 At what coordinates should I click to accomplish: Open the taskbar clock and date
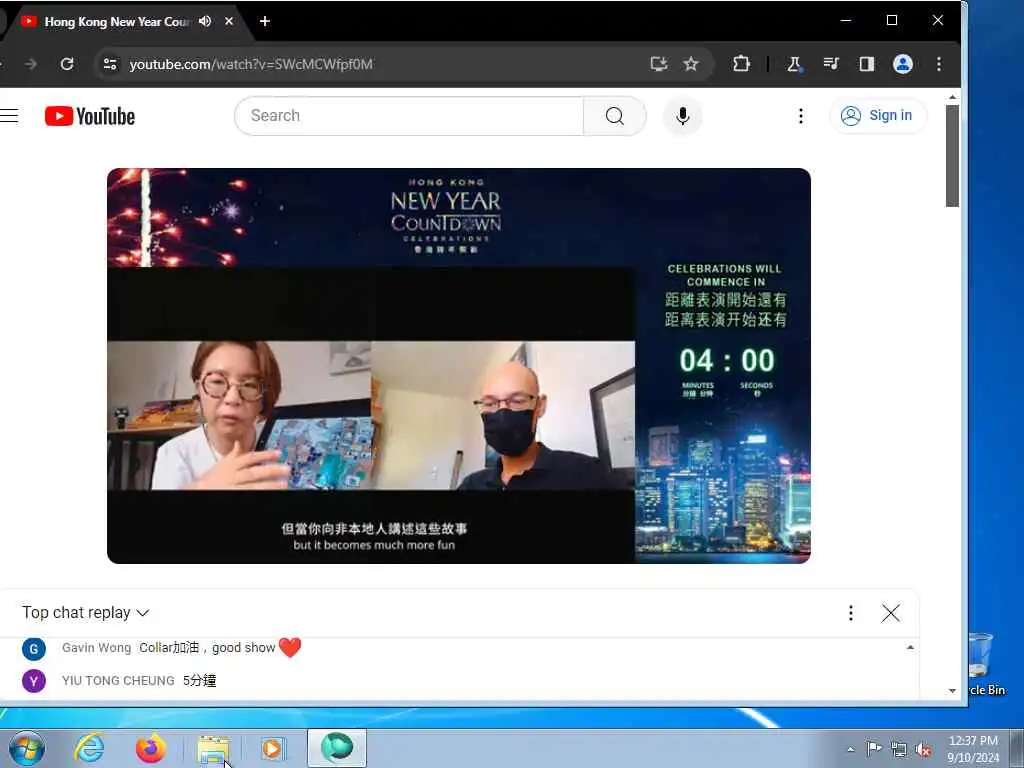pos(973,749)
